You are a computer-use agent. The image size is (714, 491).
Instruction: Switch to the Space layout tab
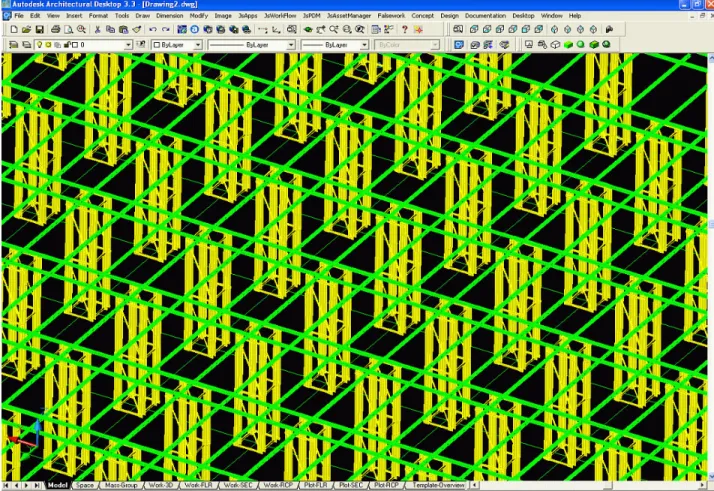[x=85, y=485]
